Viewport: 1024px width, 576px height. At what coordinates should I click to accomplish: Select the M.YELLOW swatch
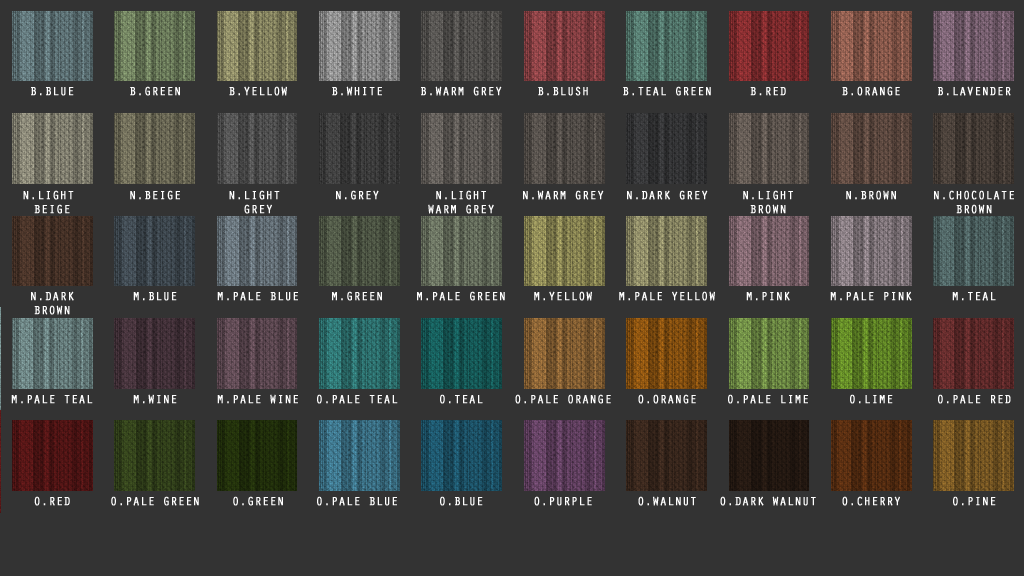point(564,251)
